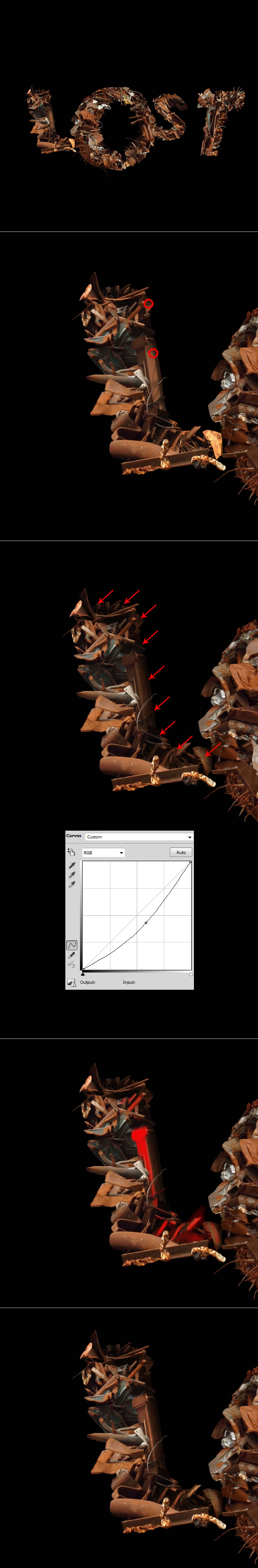Click the Output: label
This screenshot has width=258, height=1568.
pos(88,982)
